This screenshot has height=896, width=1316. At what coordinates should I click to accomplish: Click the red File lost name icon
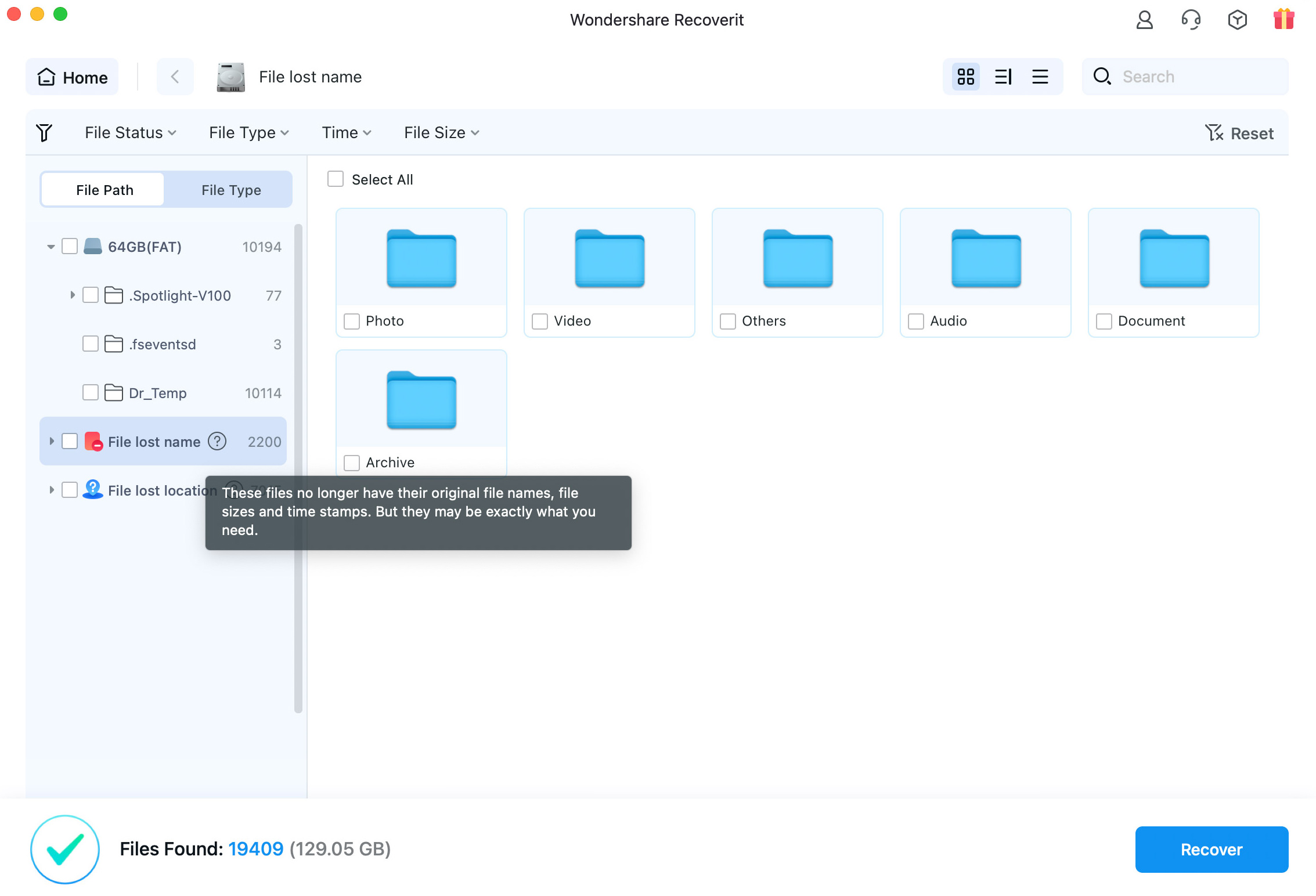(93, 441)
